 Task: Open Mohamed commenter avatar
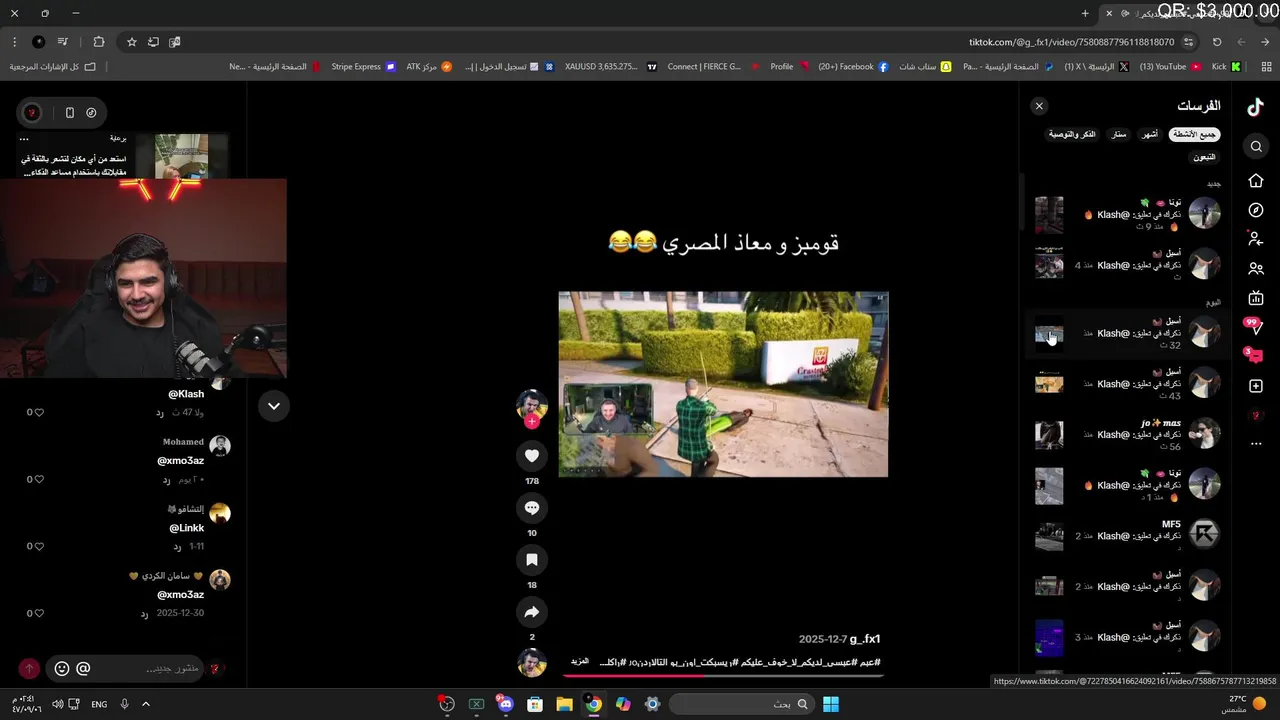point(220,446)
